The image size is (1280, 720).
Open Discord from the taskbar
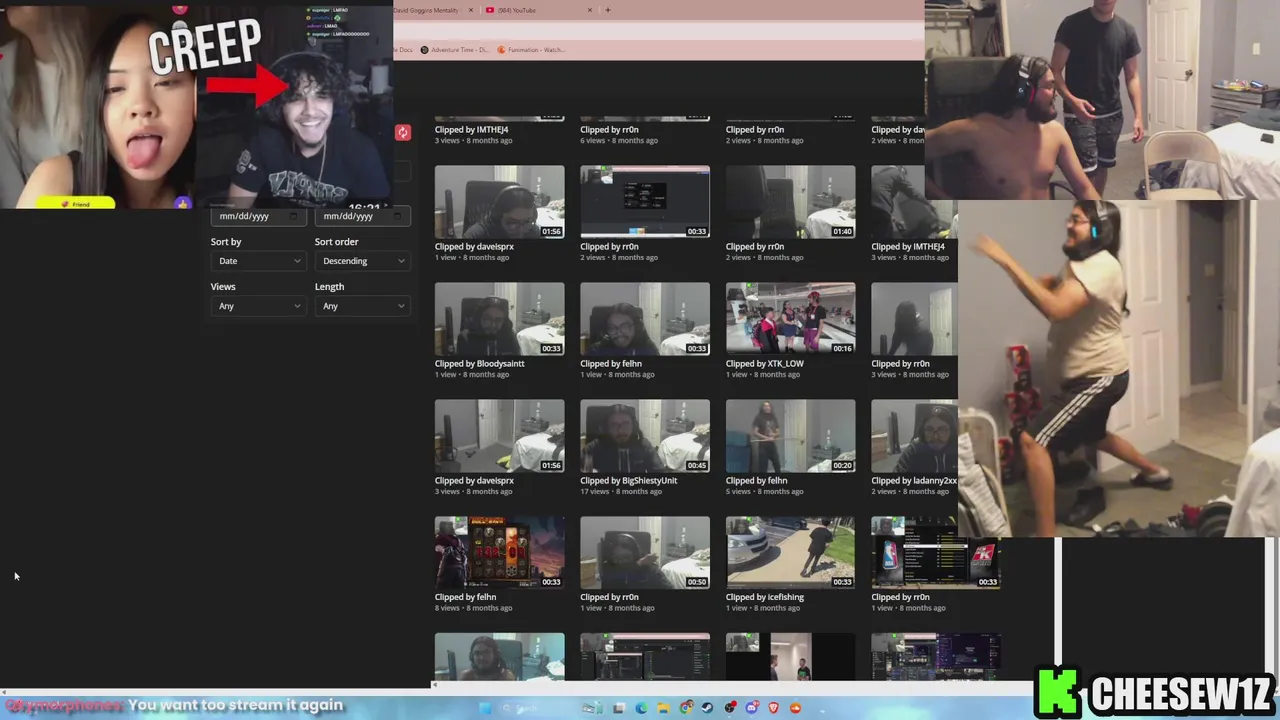752,708
